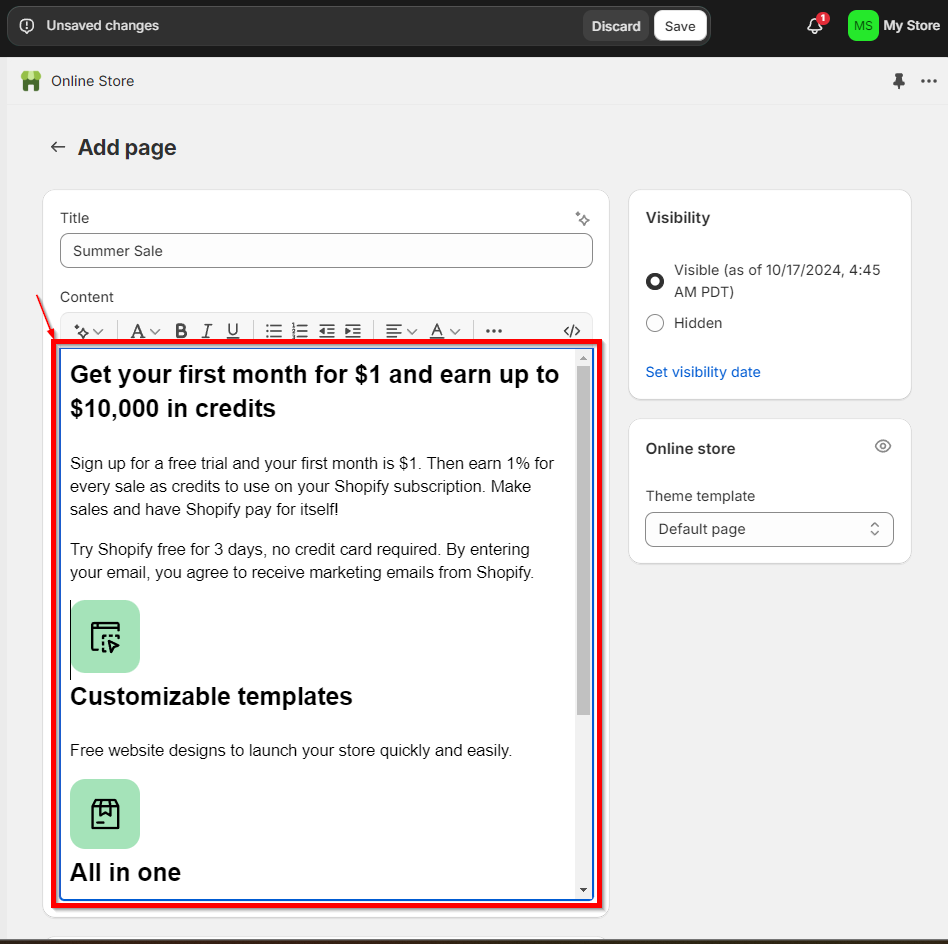Preview page with the eye icon
948x944 pixels.
(x=883, y=446)
